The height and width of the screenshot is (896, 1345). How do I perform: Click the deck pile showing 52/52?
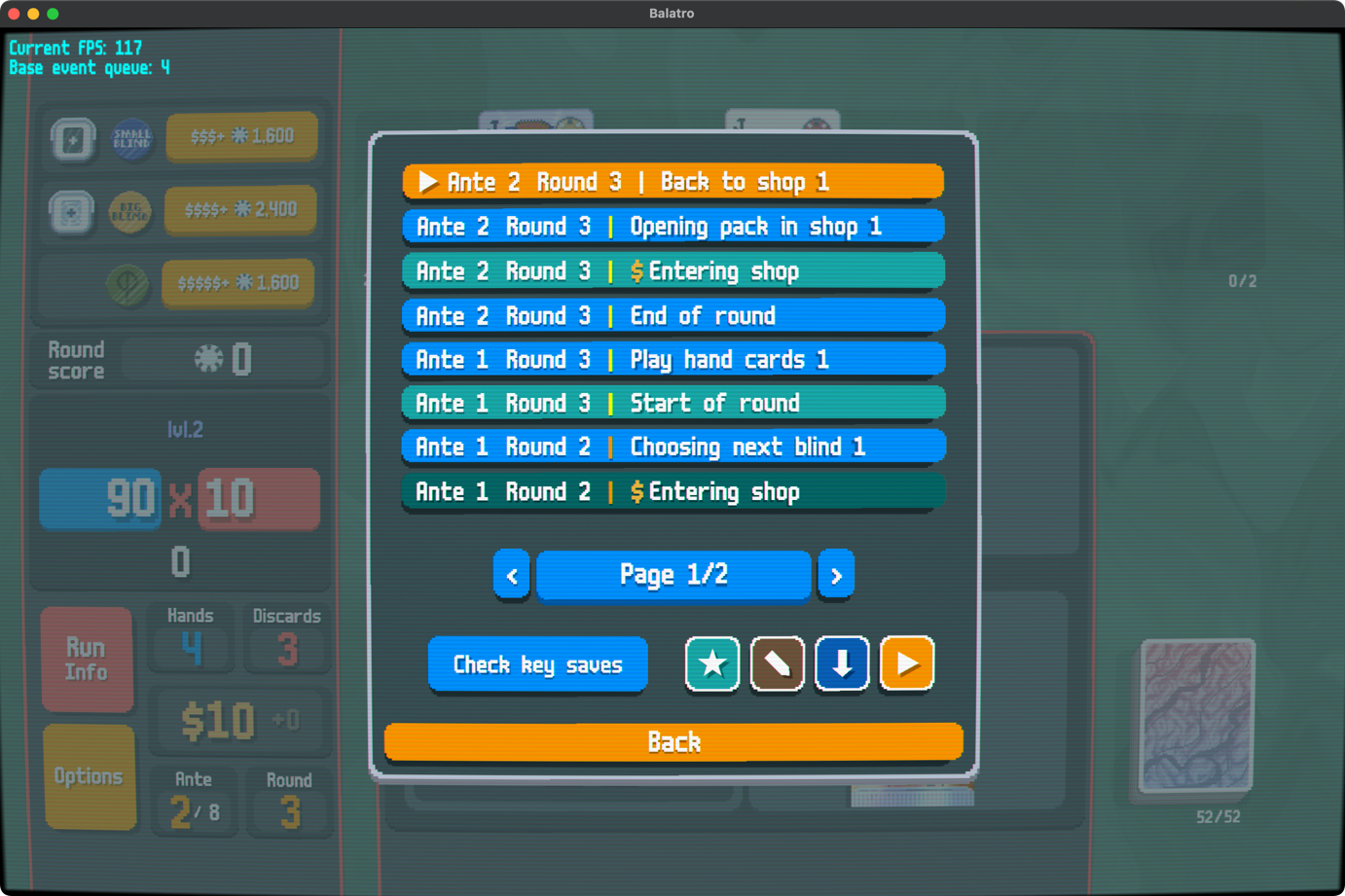tap(1197, 716)
